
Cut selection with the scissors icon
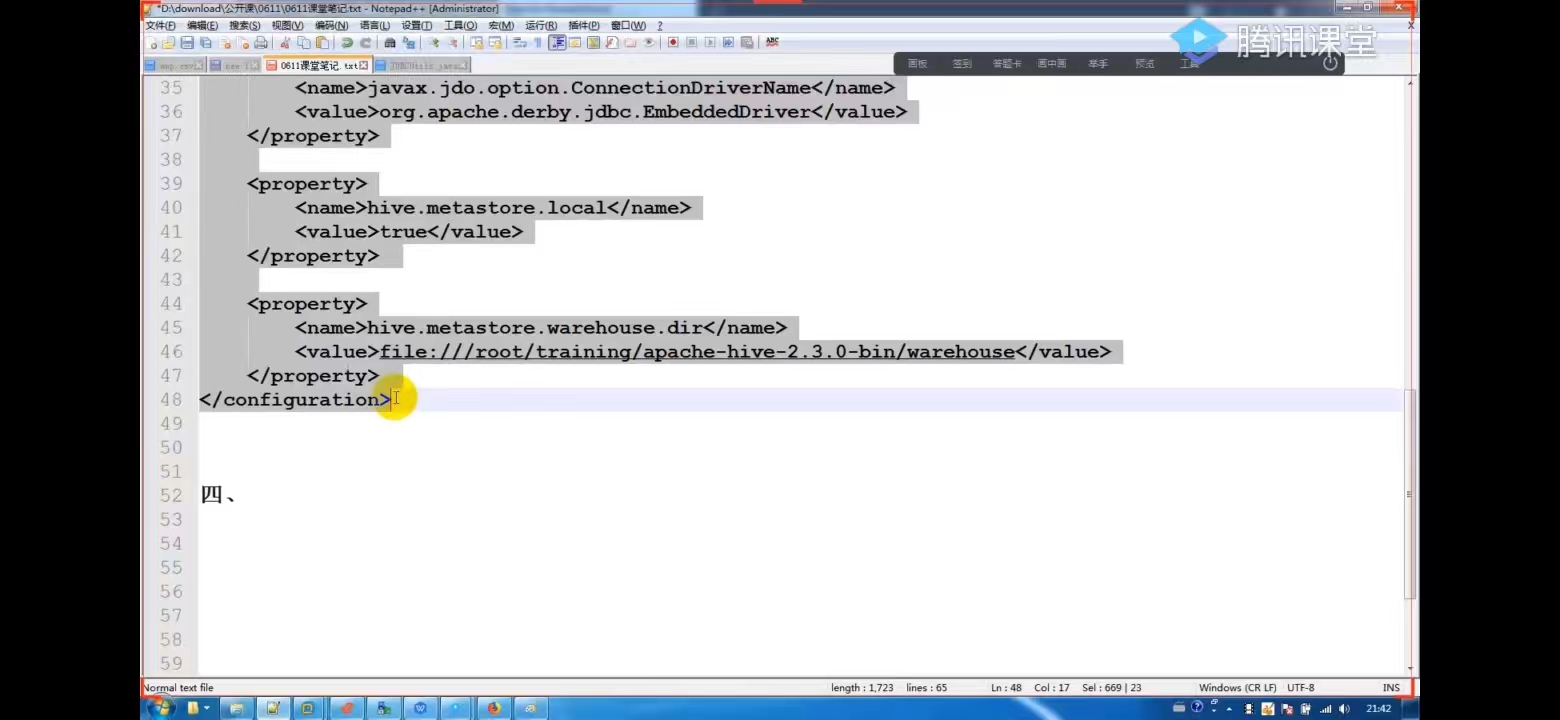tap(285, 43)
